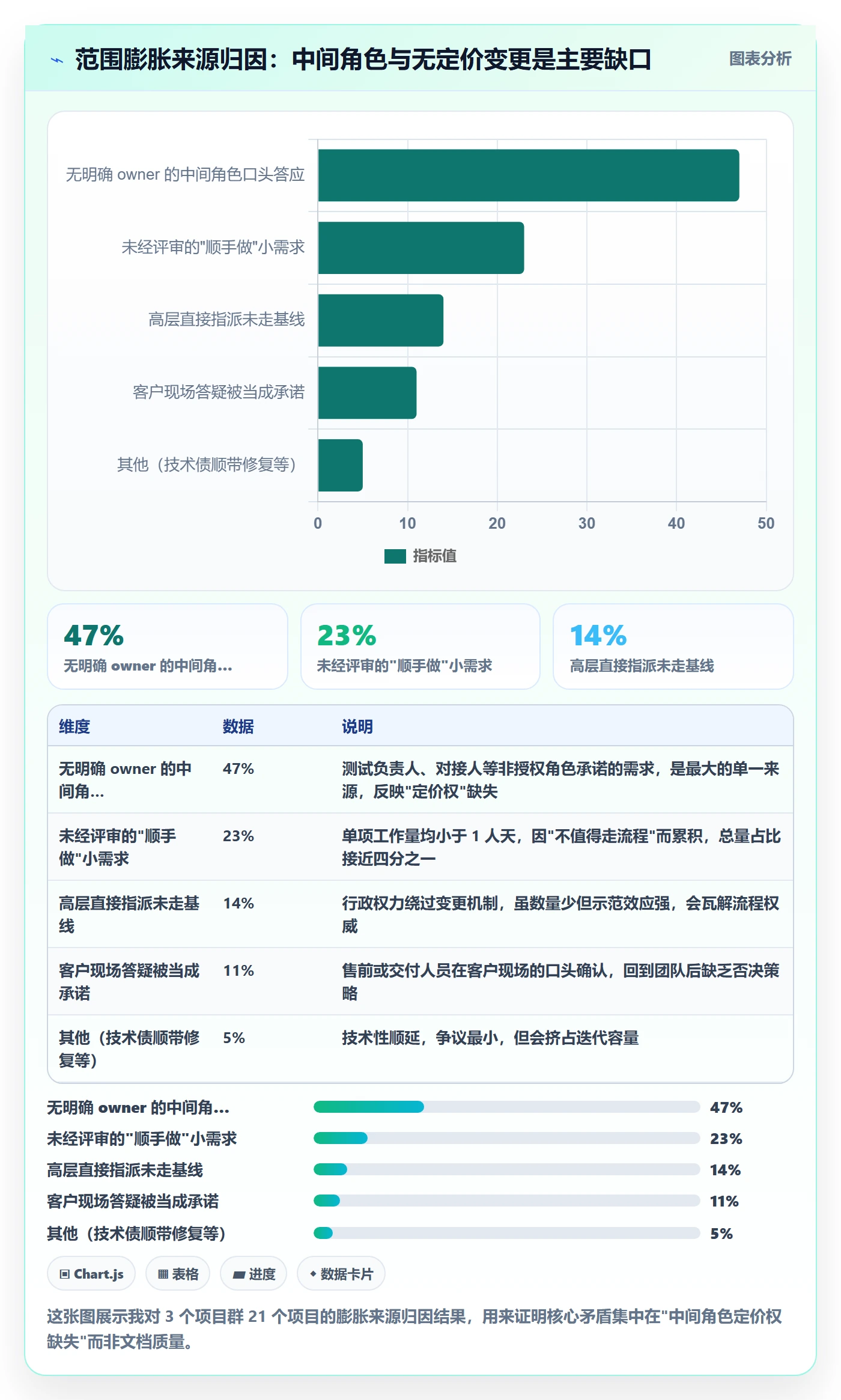Click the 11% cell in the table
Viewport: 841px width, 1400px height.
pos(238,970)
